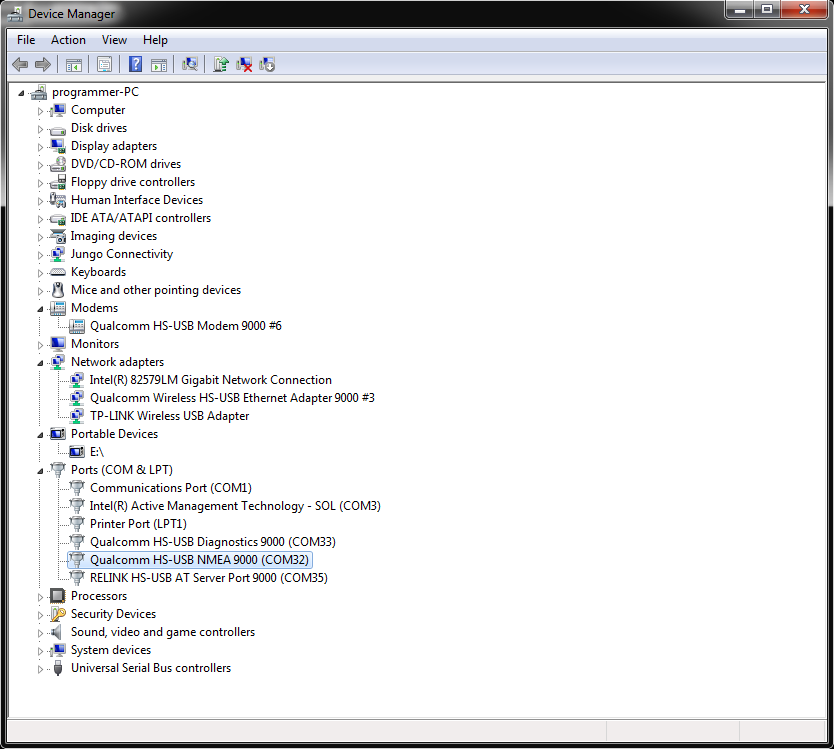Screen dimensions: 834x749
Task: Click the Back arrow toolbar icon
Action: click(20, 65)
